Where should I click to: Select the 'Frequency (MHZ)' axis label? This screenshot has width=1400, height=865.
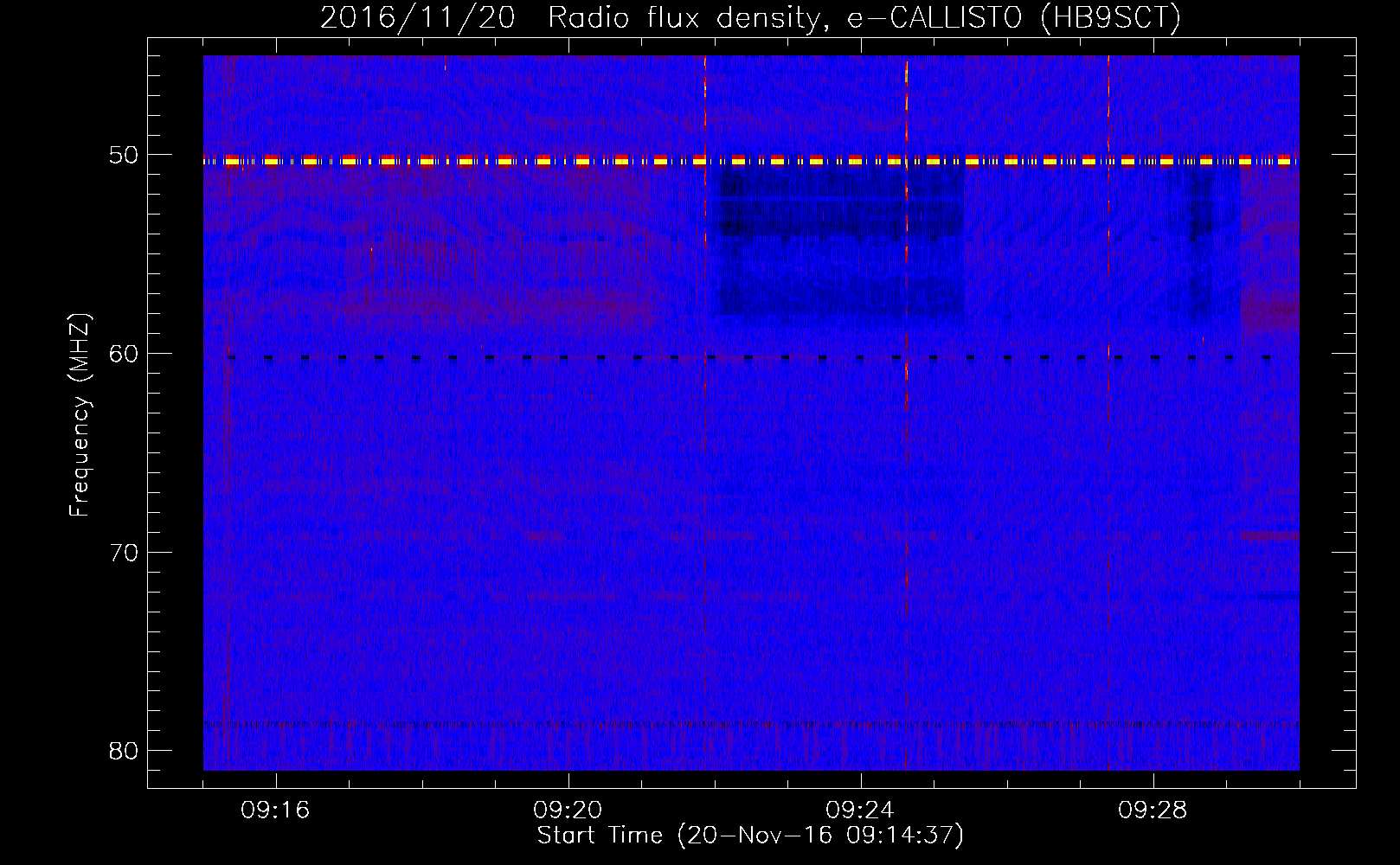tap(80, 415)
